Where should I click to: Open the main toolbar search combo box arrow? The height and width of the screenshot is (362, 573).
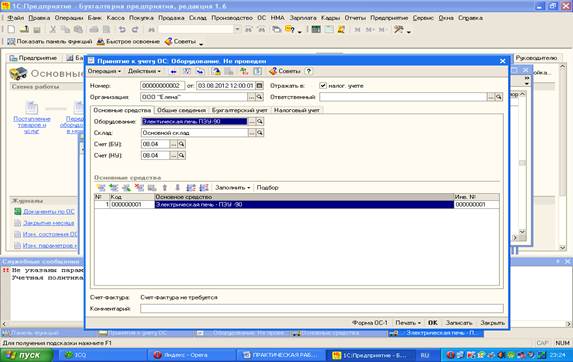point(238,30)
